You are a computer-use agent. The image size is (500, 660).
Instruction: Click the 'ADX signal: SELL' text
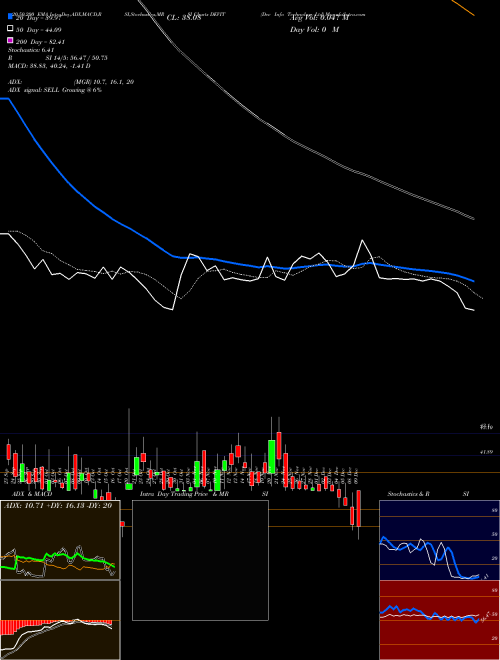click(x=34, y=90)
